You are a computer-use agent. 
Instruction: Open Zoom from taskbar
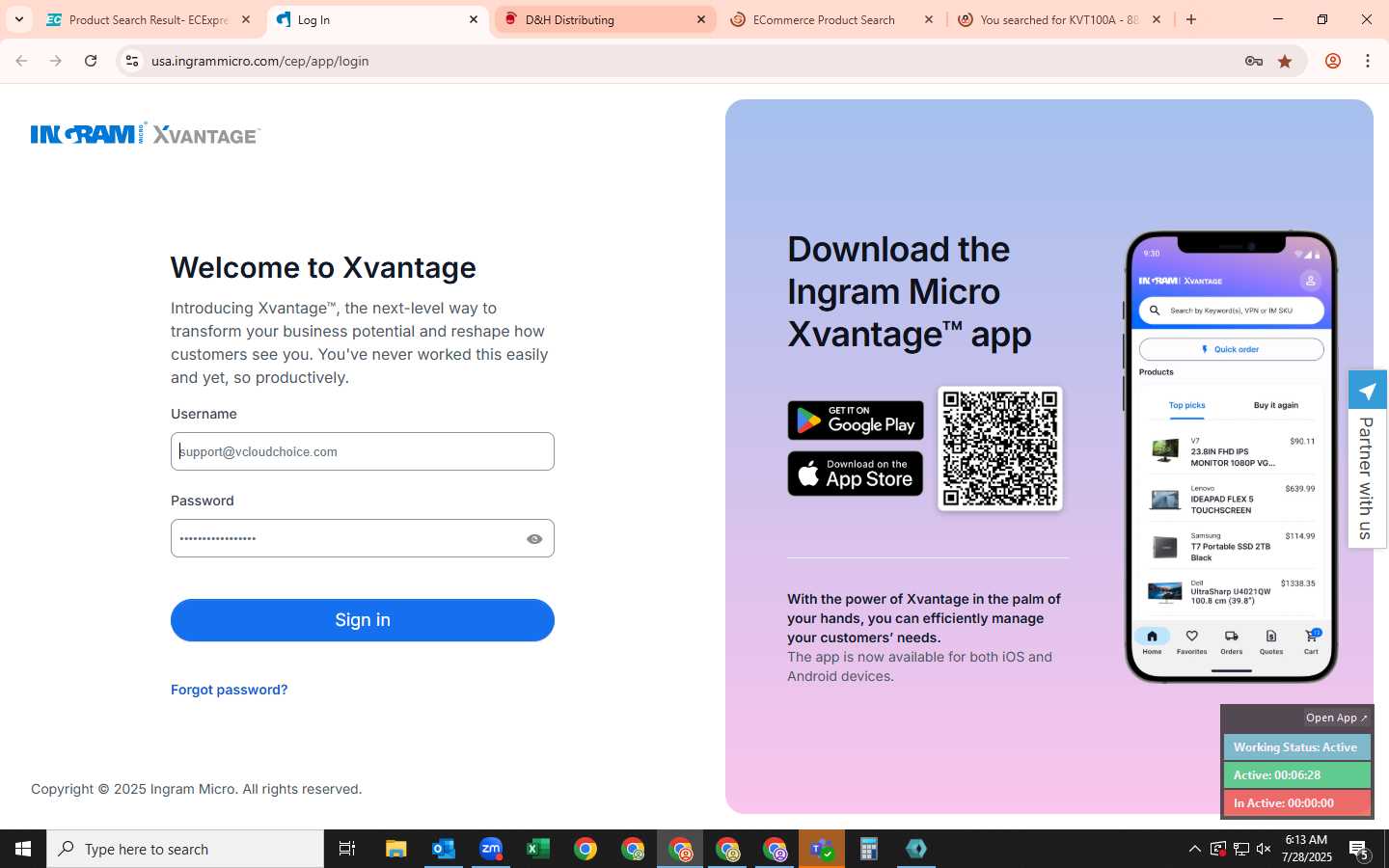tap(491, 849)
